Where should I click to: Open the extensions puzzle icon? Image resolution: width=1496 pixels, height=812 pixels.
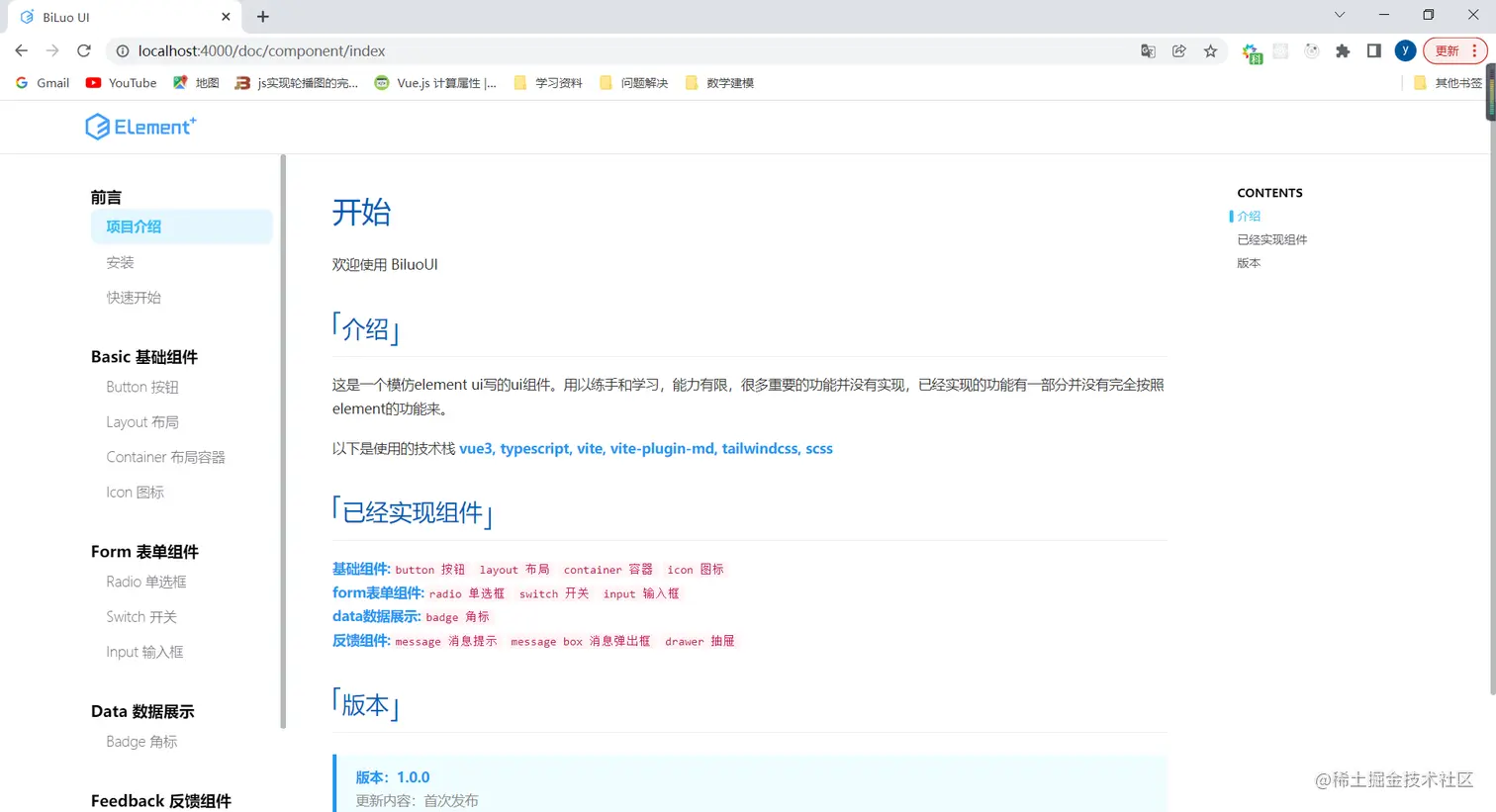[1343, 50]
